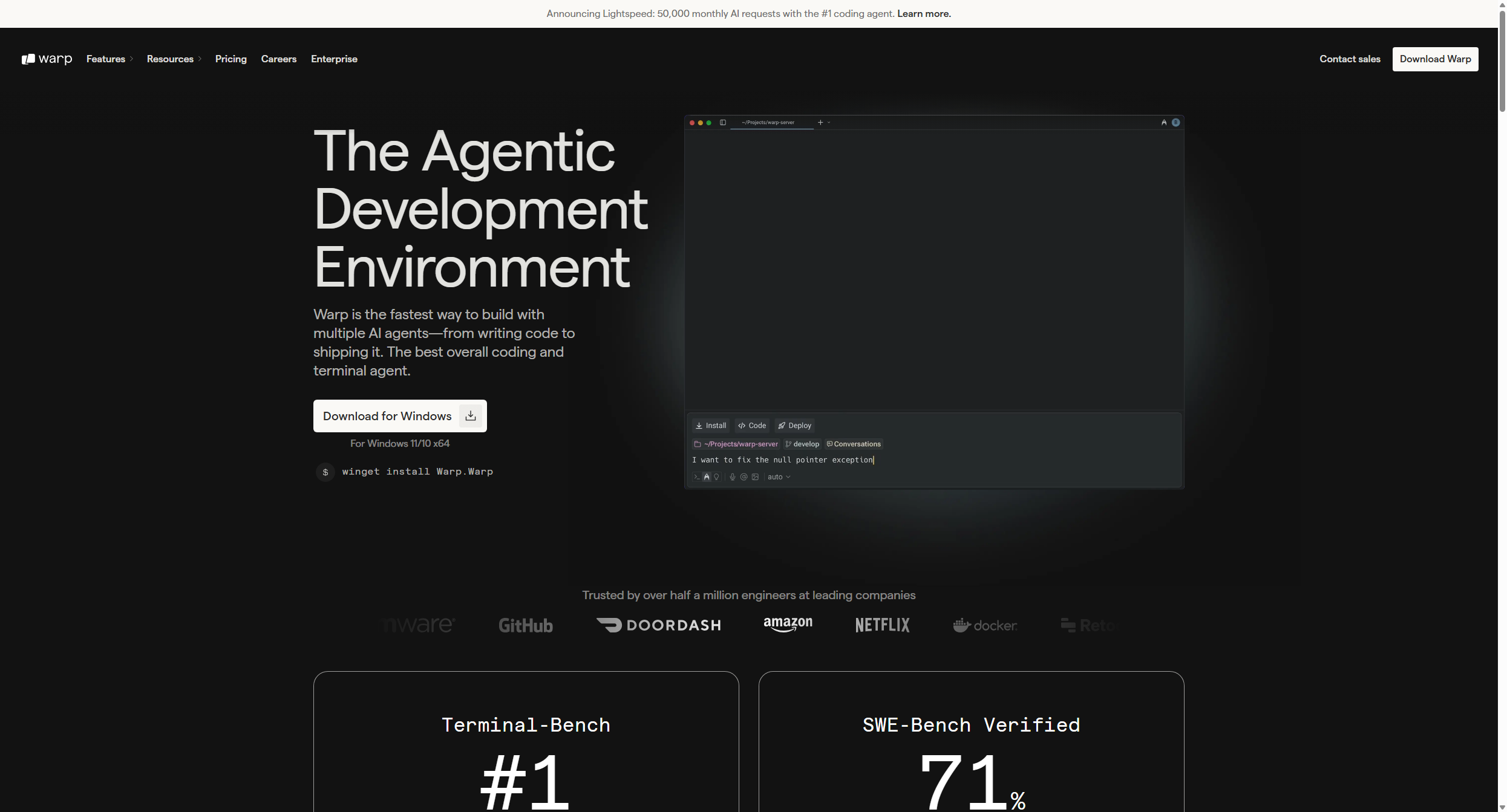Select the winget install Warp.Warp command text

(x=417, y=472)
